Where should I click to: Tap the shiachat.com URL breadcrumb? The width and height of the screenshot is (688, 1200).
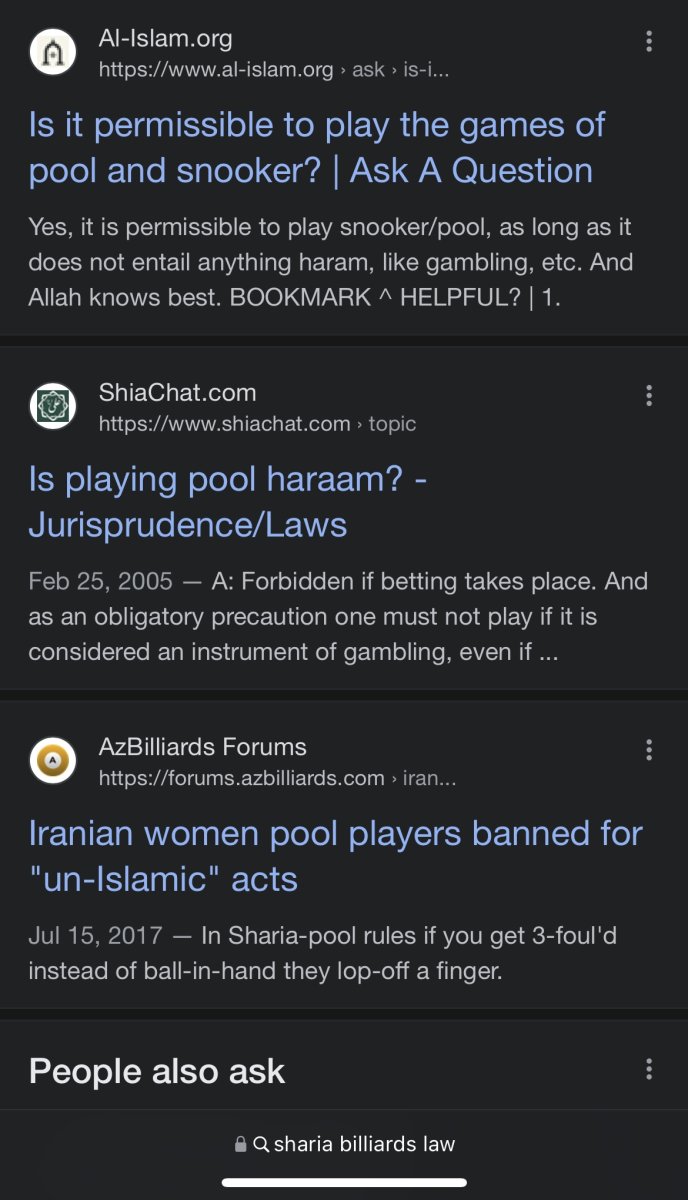pyautogui.click(x=257, y=424)
